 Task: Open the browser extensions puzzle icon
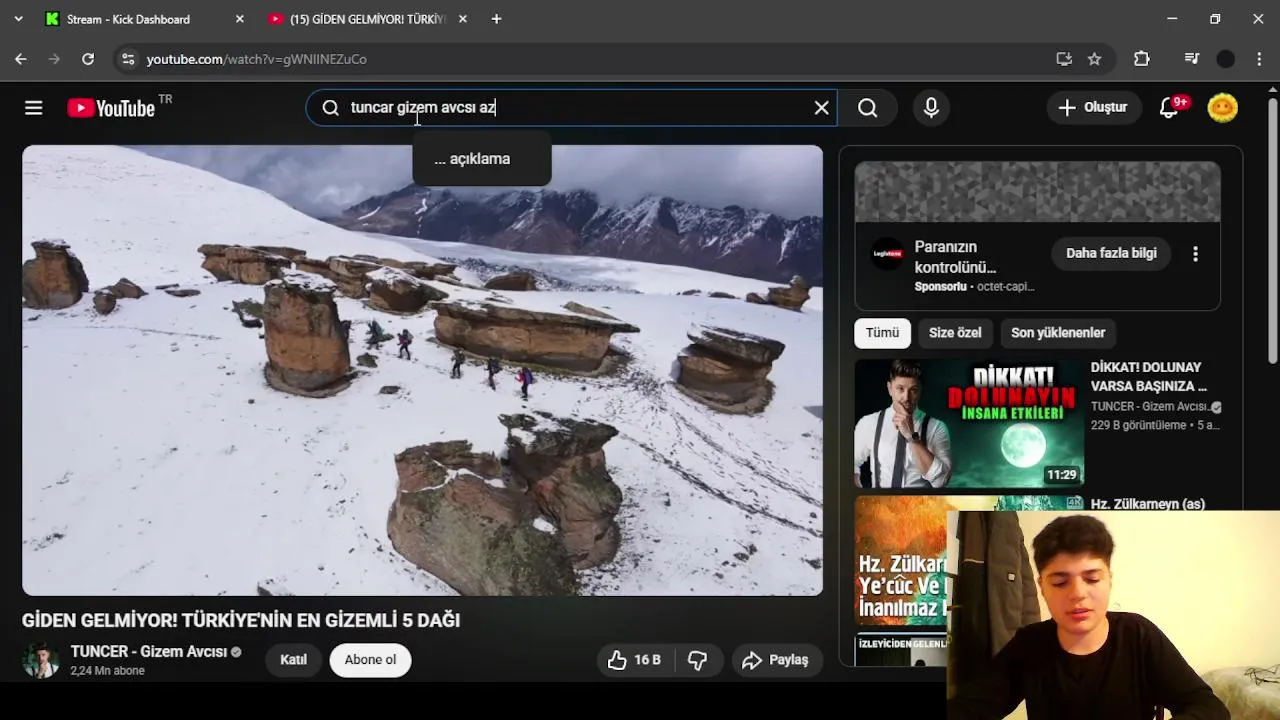1142,59
